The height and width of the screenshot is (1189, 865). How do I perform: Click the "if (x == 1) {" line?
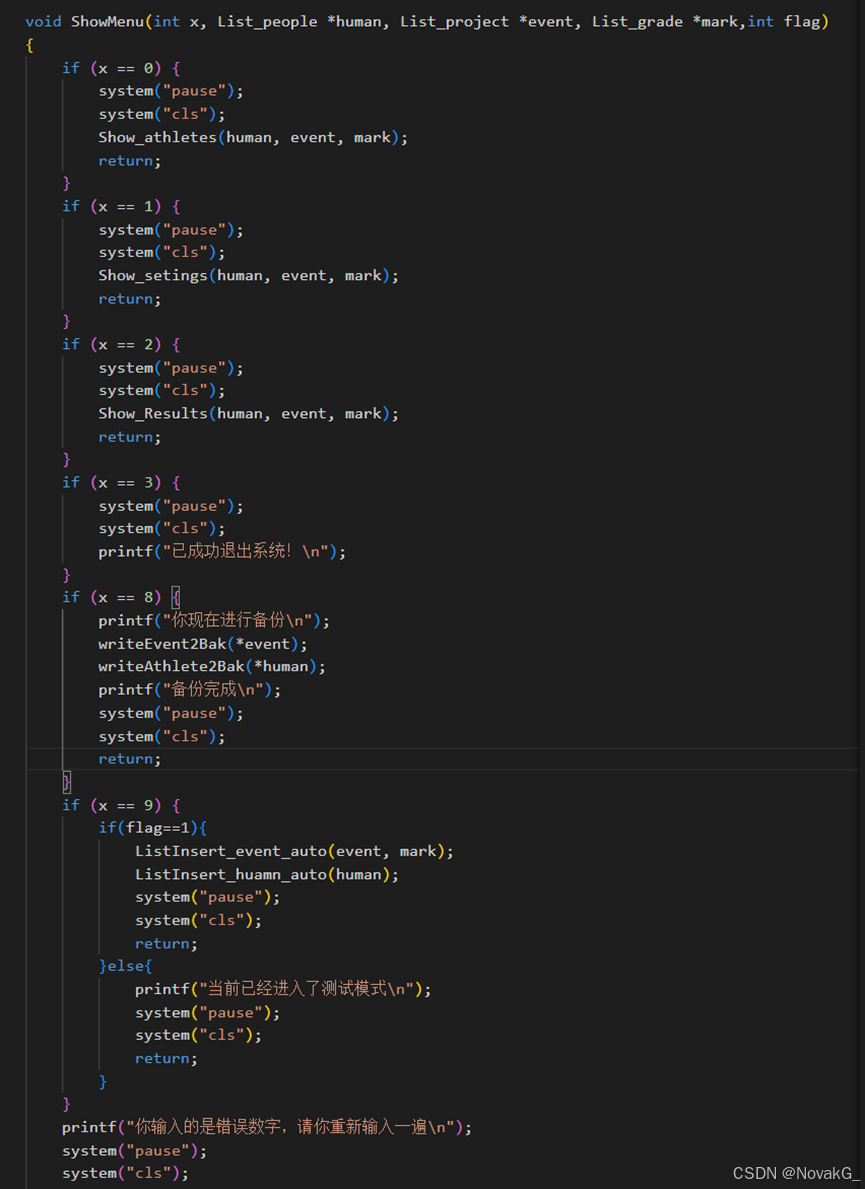[x=121, y=206]
